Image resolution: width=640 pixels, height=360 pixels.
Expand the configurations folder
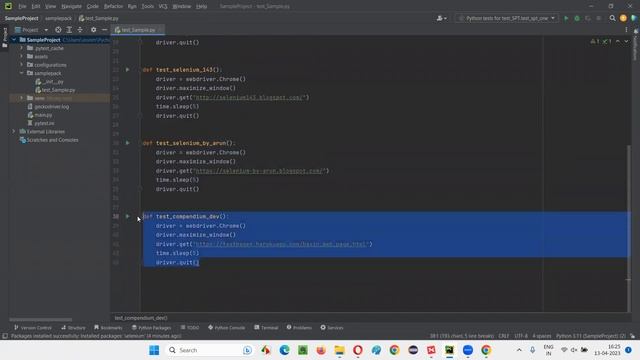(x=22, y=65)
